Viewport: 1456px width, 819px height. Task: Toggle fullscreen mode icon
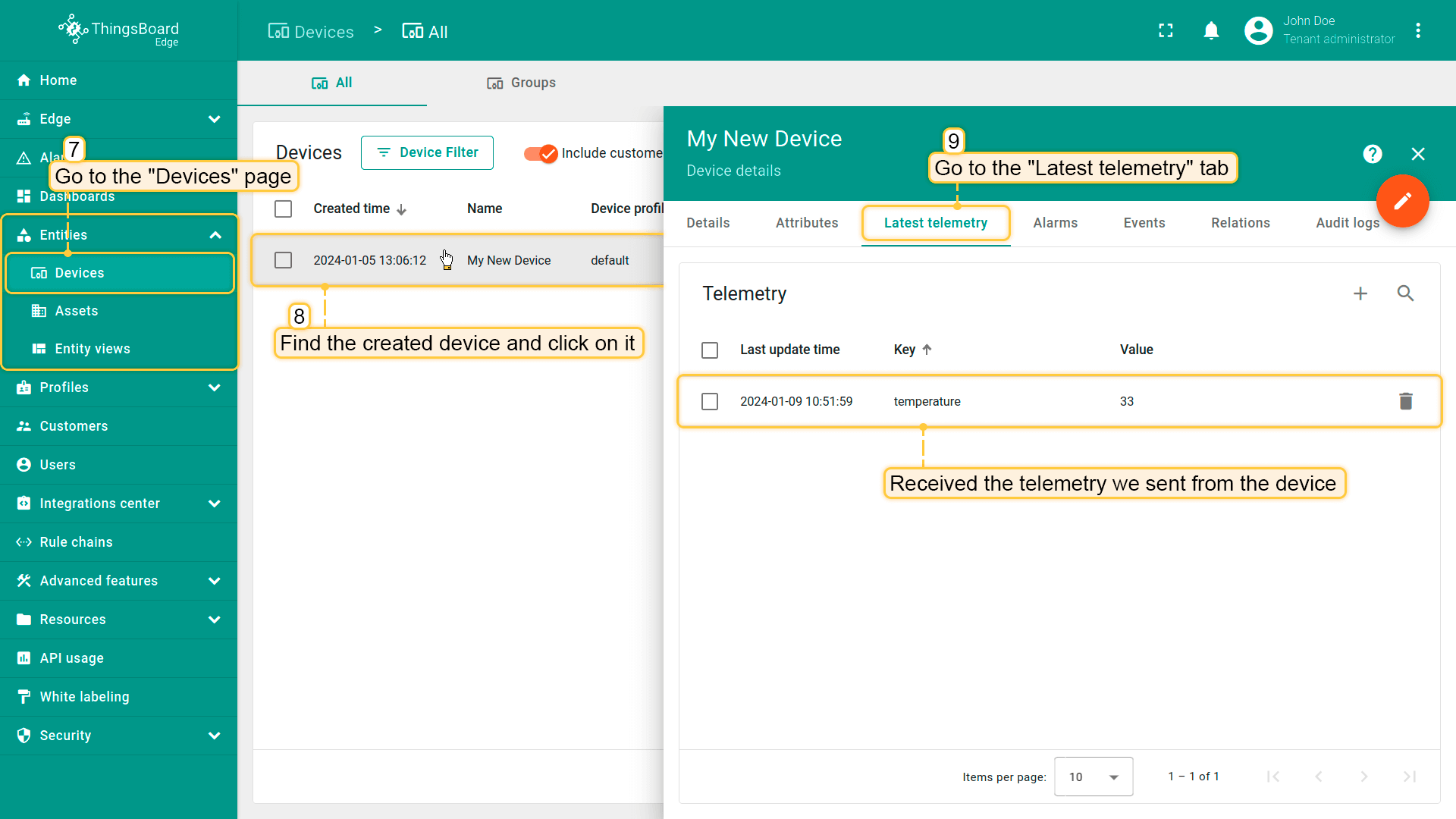(1166, 31)
